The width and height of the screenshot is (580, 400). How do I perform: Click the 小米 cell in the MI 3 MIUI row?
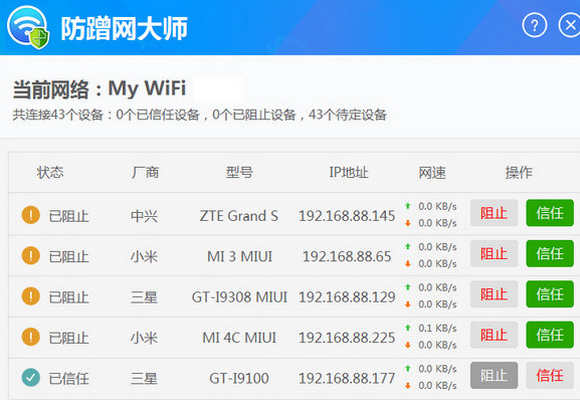(x=144, y=257)
